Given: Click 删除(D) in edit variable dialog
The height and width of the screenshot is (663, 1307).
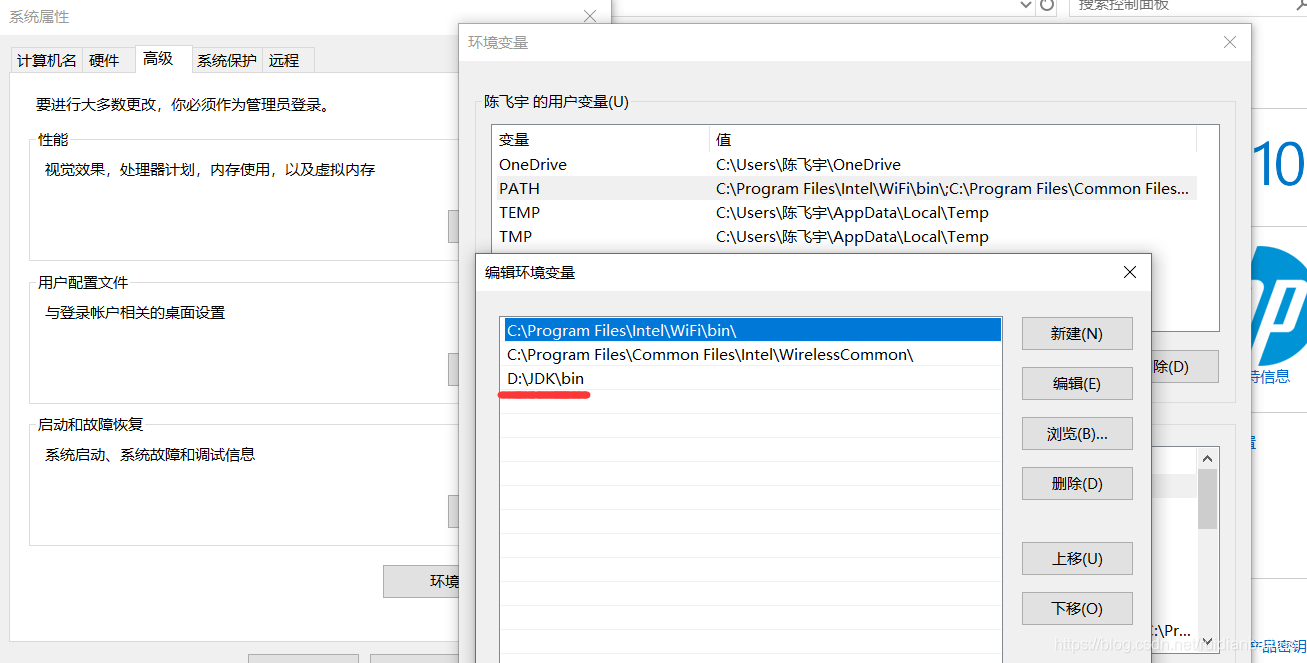Looking at the screenshot, I should [x=1077, y=484].
